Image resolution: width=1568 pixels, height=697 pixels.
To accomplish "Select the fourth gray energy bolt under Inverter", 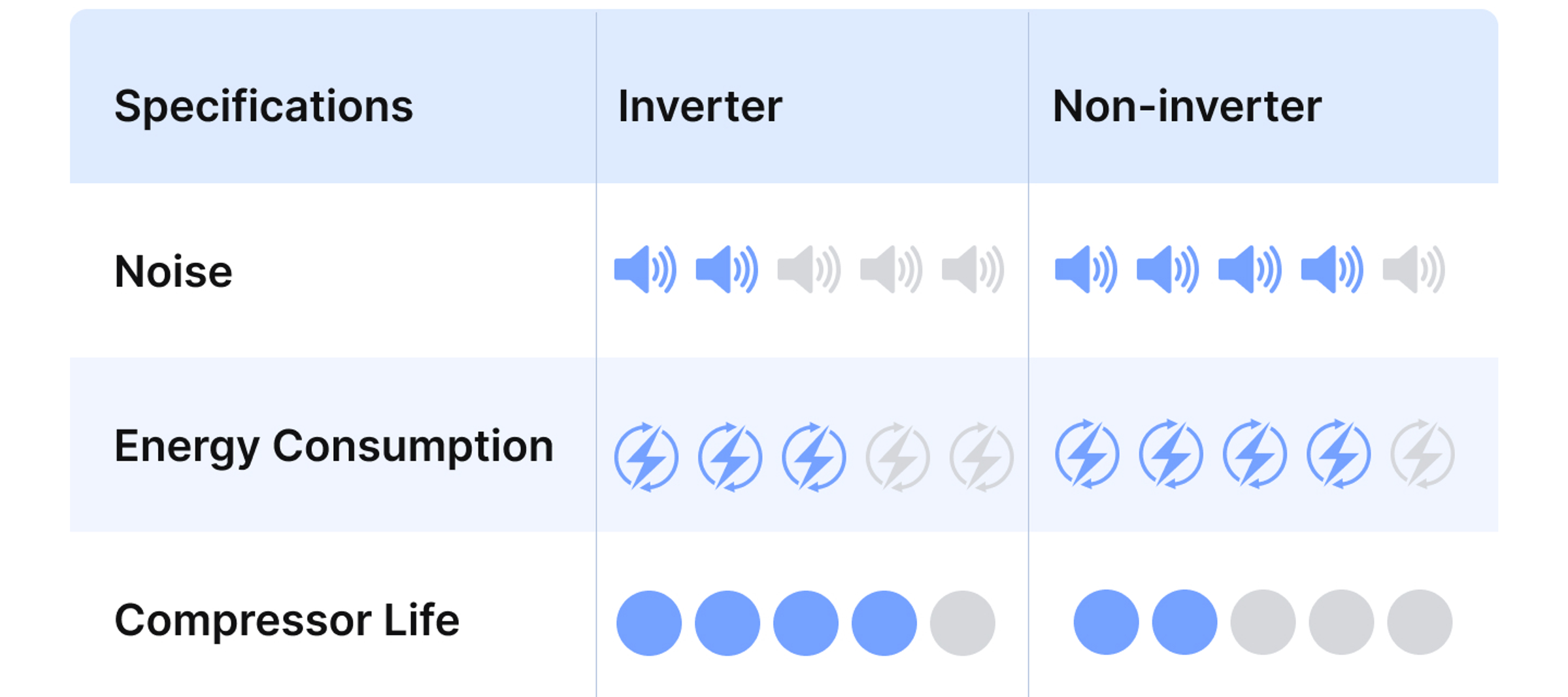I will pos(897,457).
